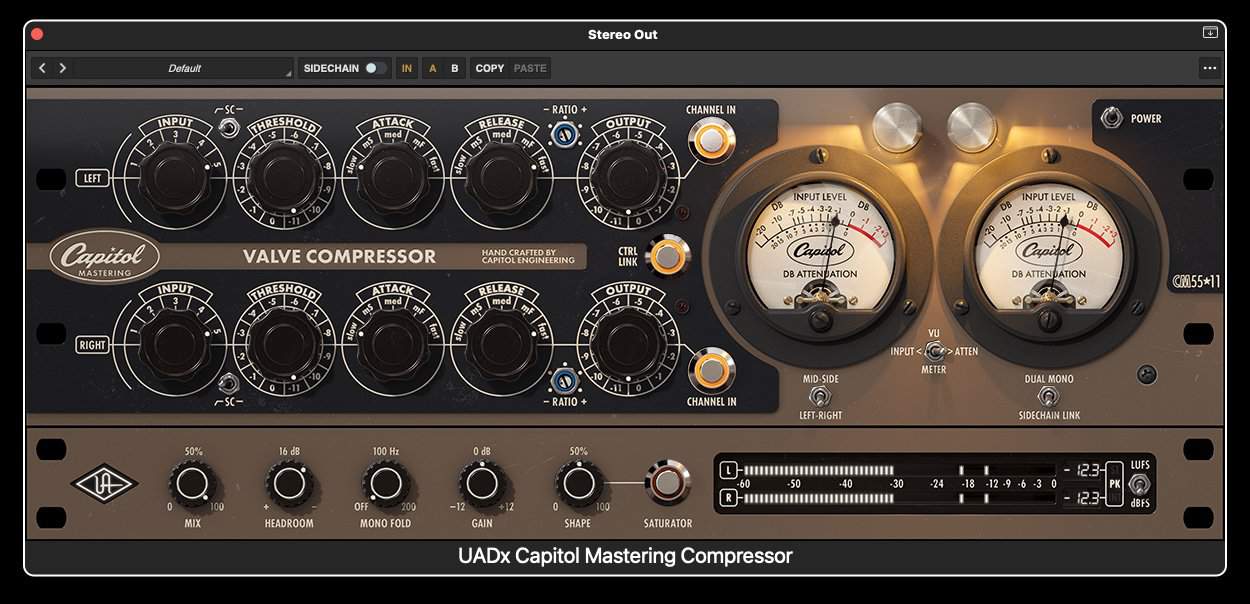The image size is (1250, 604).
Task: Click the RIGHT channel label box
Action: point(92,345)
